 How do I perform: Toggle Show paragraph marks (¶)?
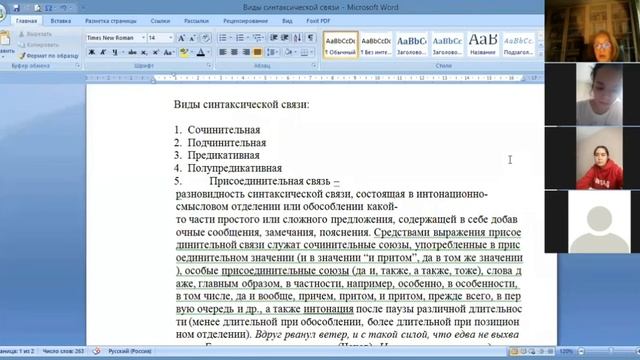pos(311,38)
